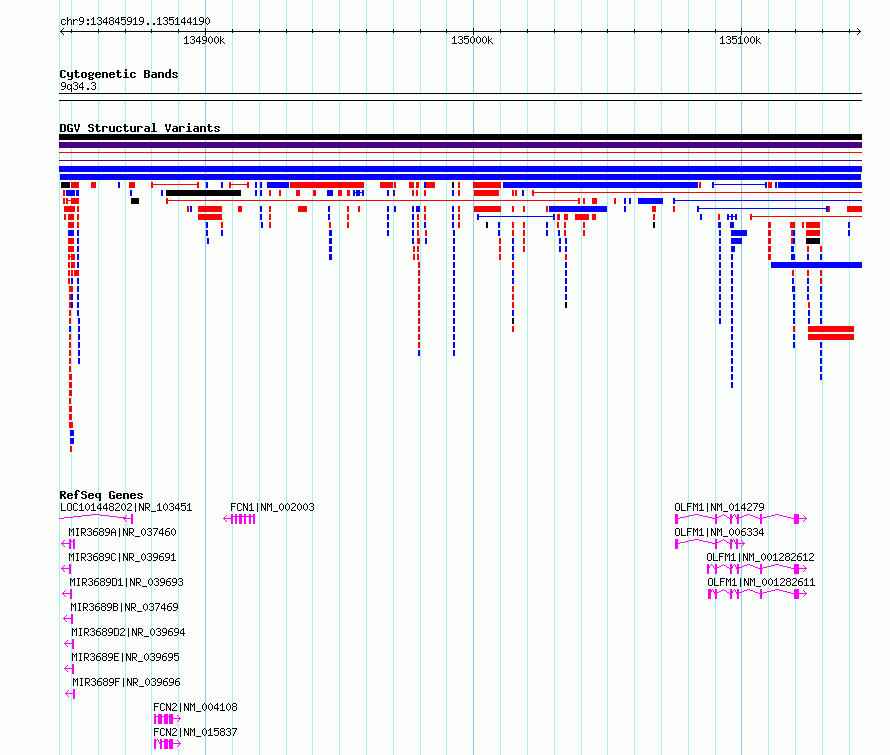Select the MIR3689D1|NR_039693 label
890x755 pixels.
tap(126, 582)
